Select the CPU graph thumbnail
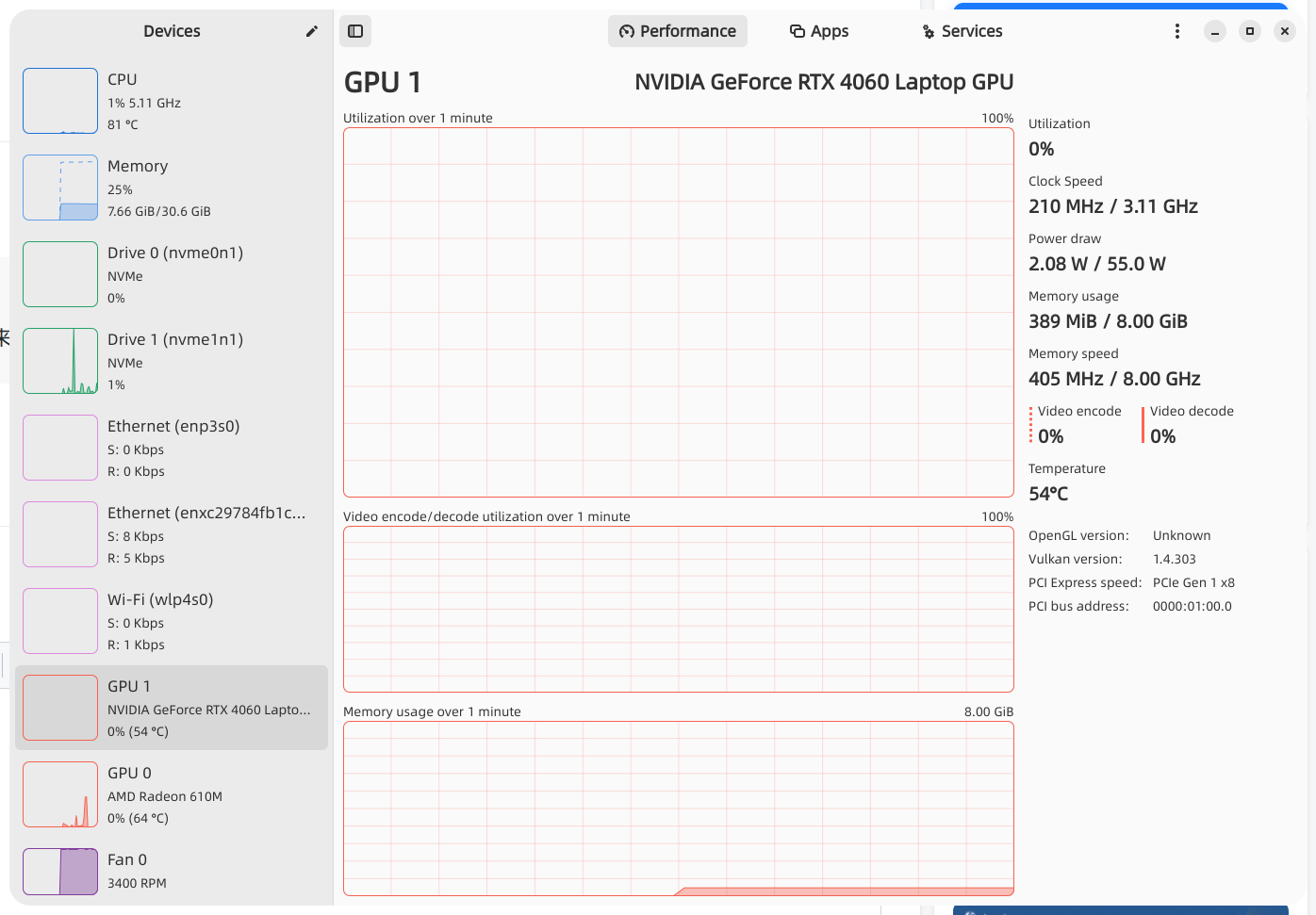Image resolution: width=1316 pixels, height=915 pixels. (60, 101)
